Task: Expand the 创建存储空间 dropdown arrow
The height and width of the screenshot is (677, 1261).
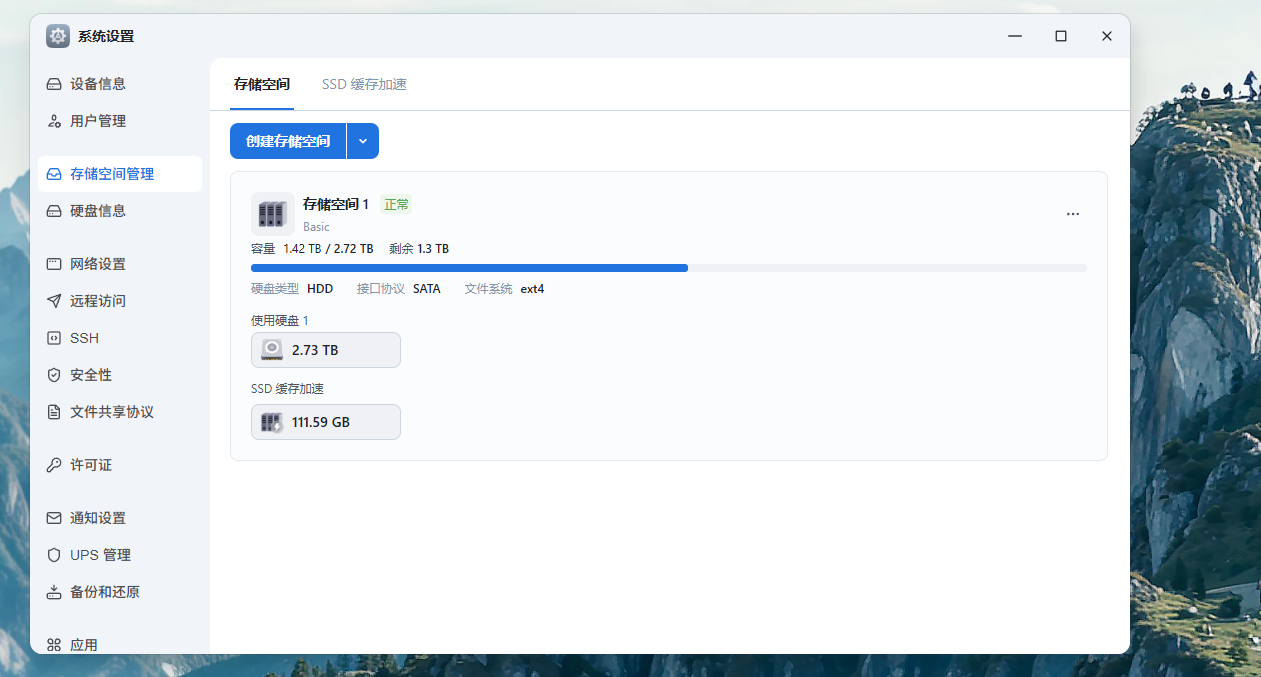Action: [x=363, y=141]
